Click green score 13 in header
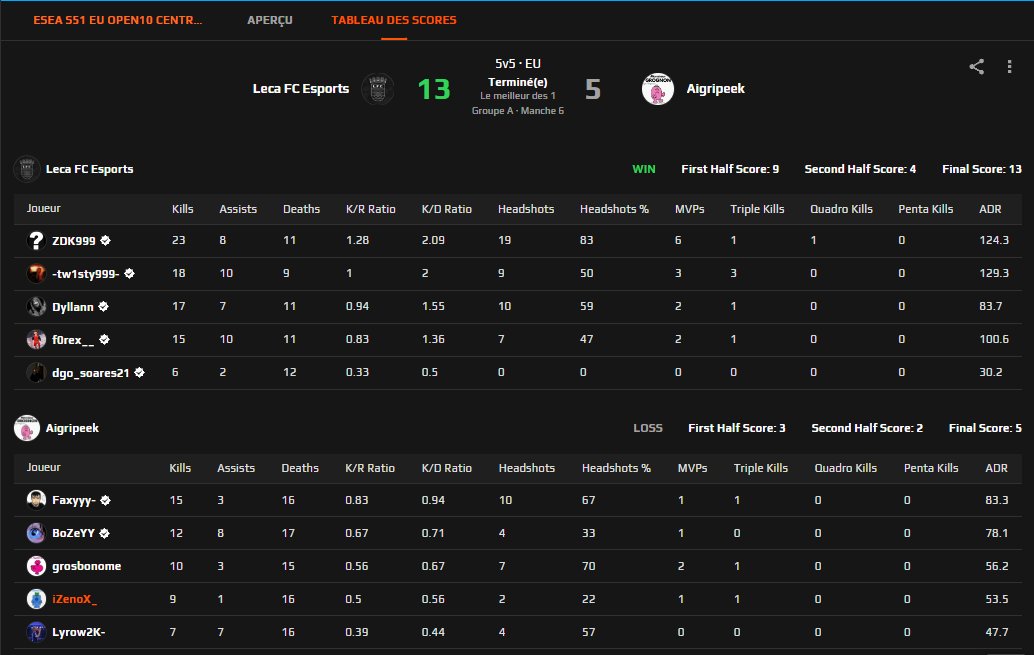 coord(433,89)
